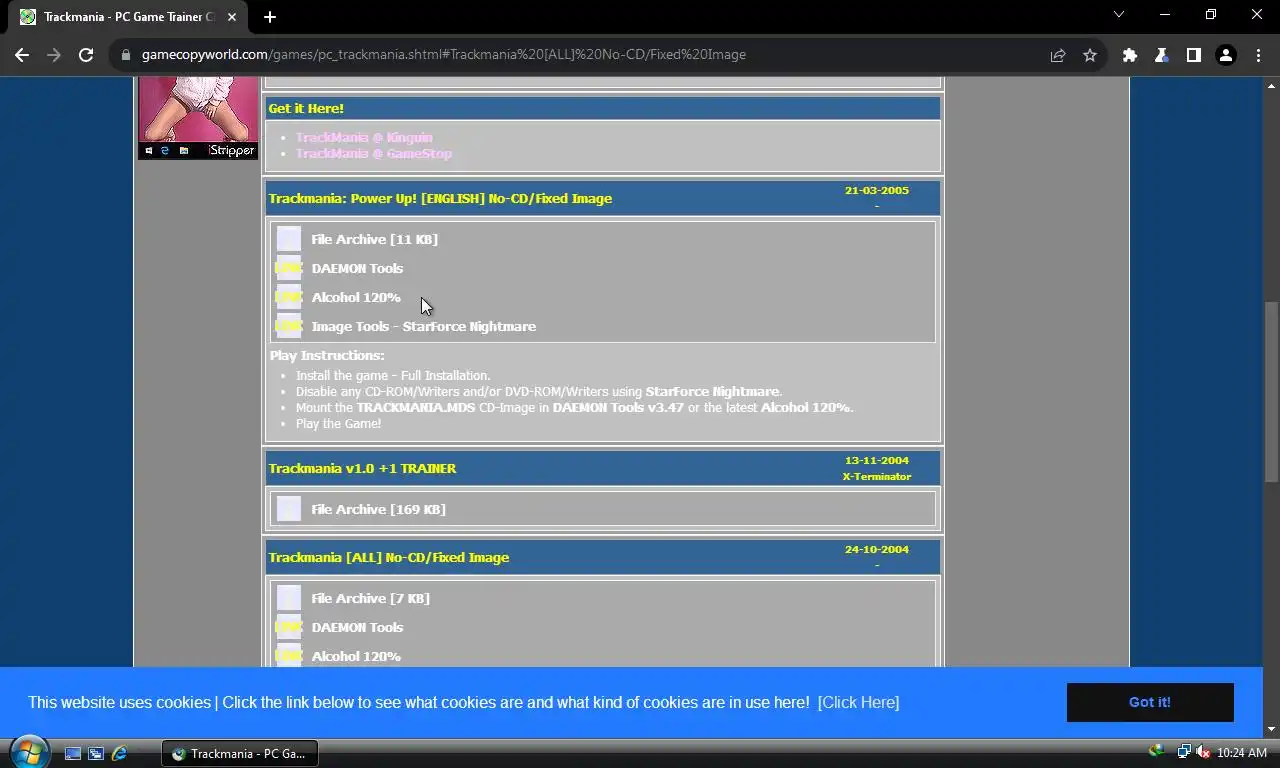Click the 'Install the game - Full Installation.' line

click(393, 375)
